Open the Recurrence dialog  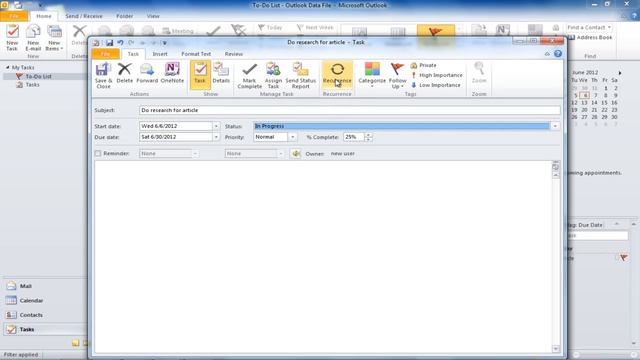(x=337, y=74)
